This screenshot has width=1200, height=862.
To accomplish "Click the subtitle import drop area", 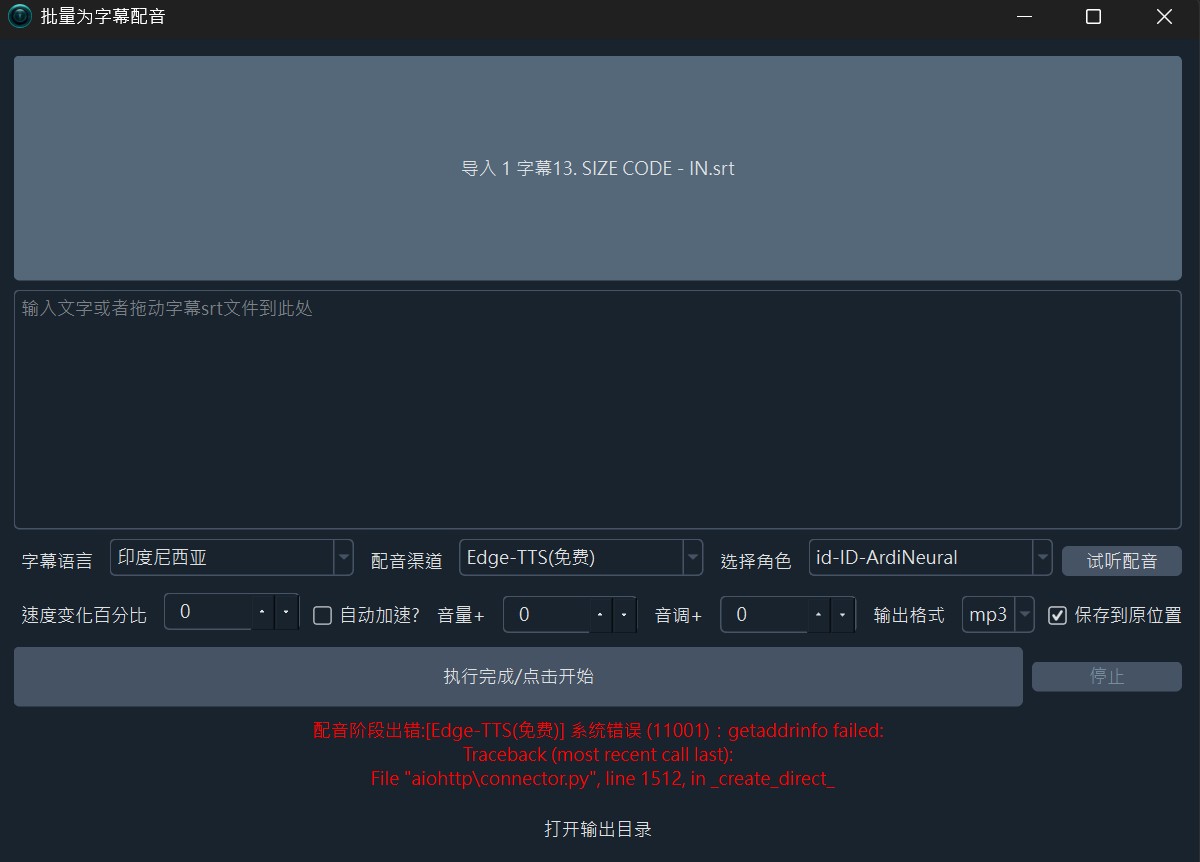I will (x=598, y=168).
